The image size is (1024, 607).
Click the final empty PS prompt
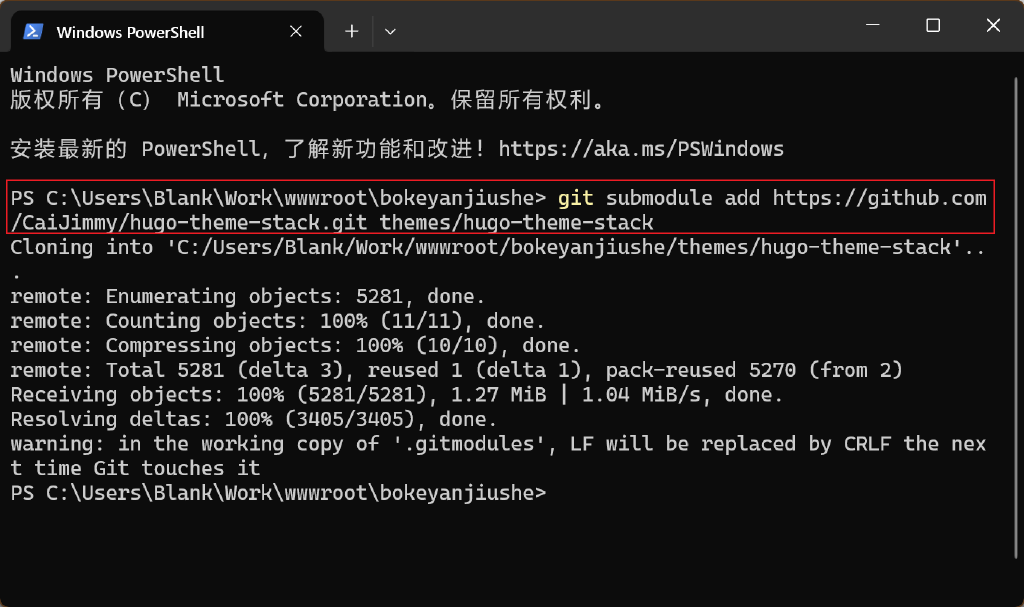(280, 492)
